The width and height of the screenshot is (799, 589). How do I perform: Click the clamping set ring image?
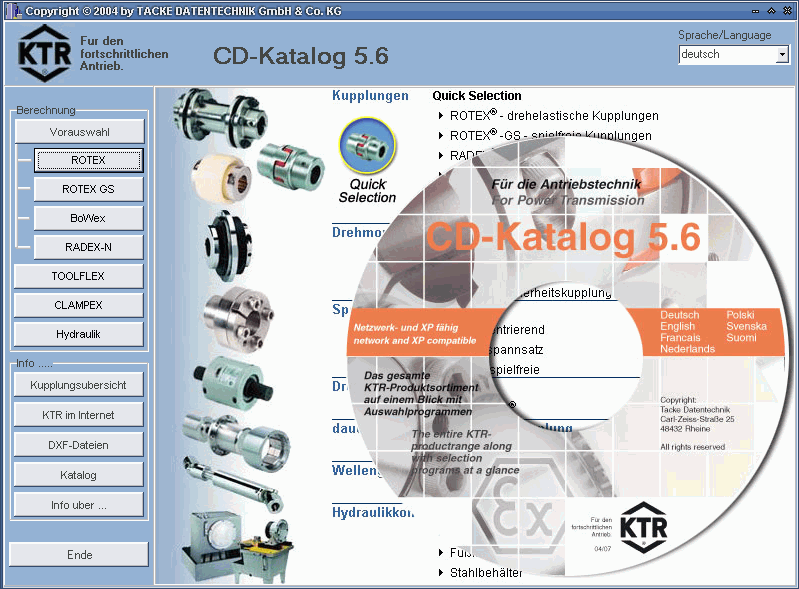point(238,320)
